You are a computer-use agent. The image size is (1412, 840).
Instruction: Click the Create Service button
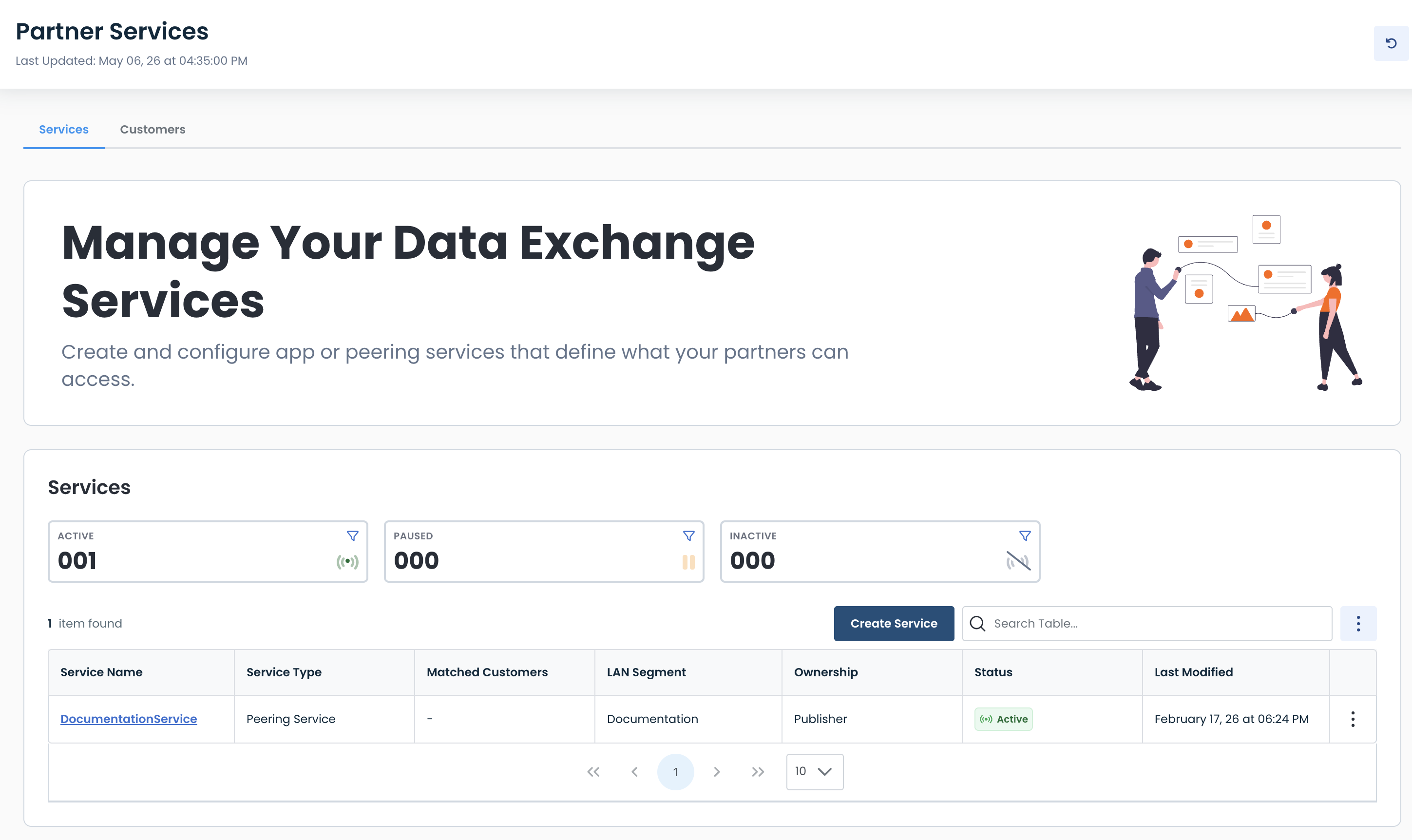(x=894, y=623)
